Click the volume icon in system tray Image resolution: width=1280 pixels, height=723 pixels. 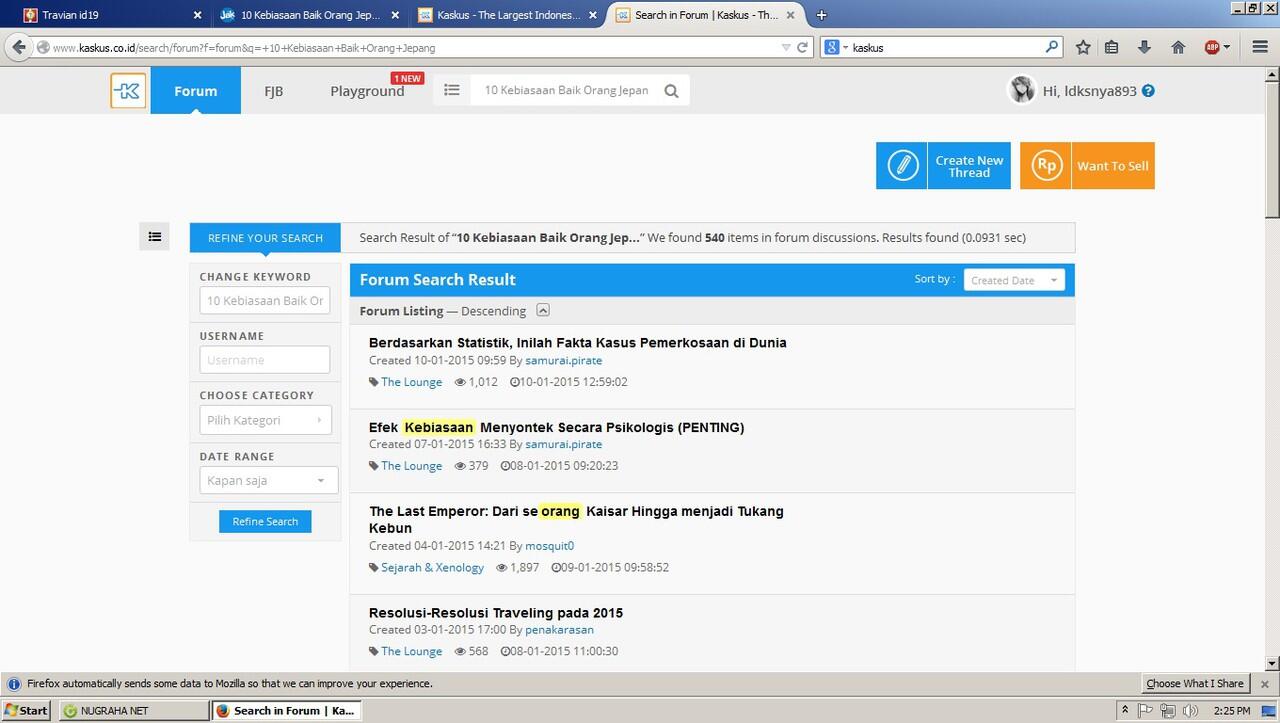tap(1189, 711)
